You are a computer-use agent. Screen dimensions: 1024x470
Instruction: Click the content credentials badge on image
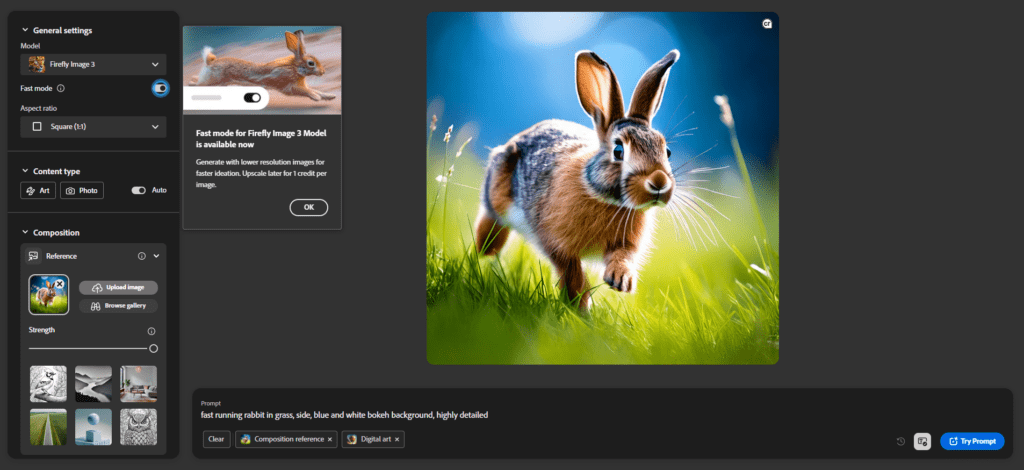pyautogui.click(x=766, y=24)
